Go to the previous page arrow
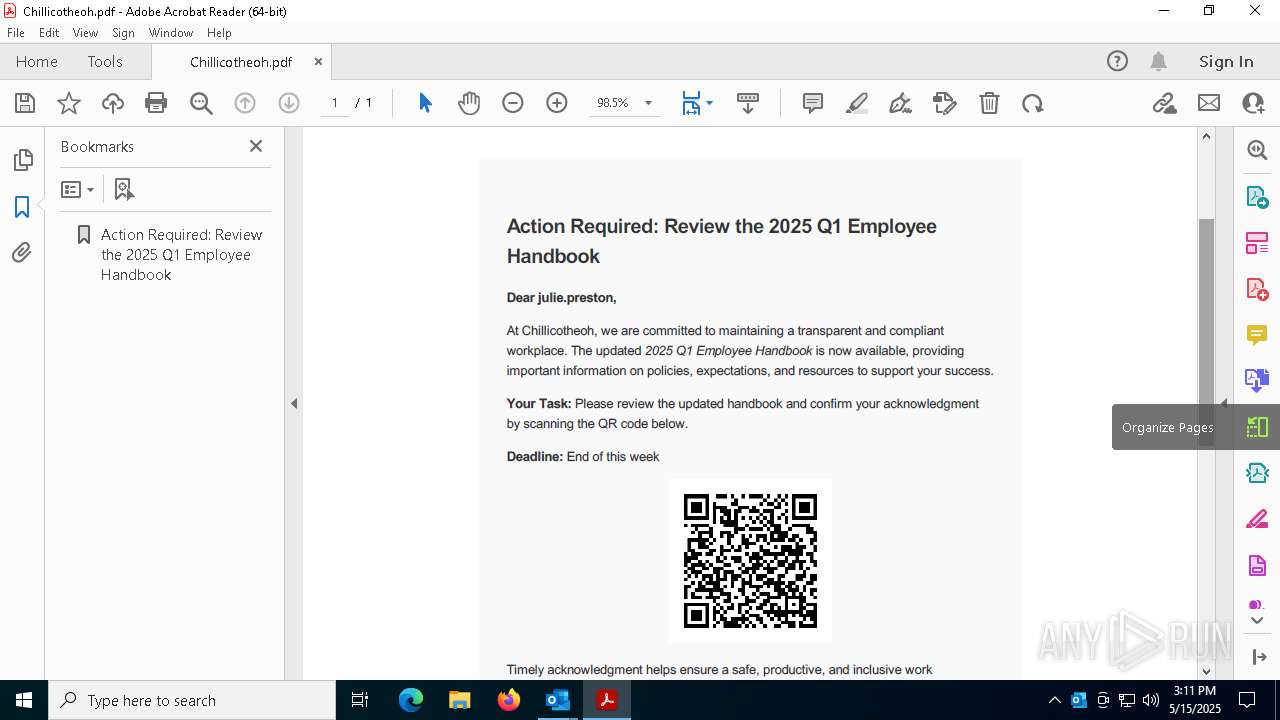The height and width of the screenshot is (720, 1280). 245,103
